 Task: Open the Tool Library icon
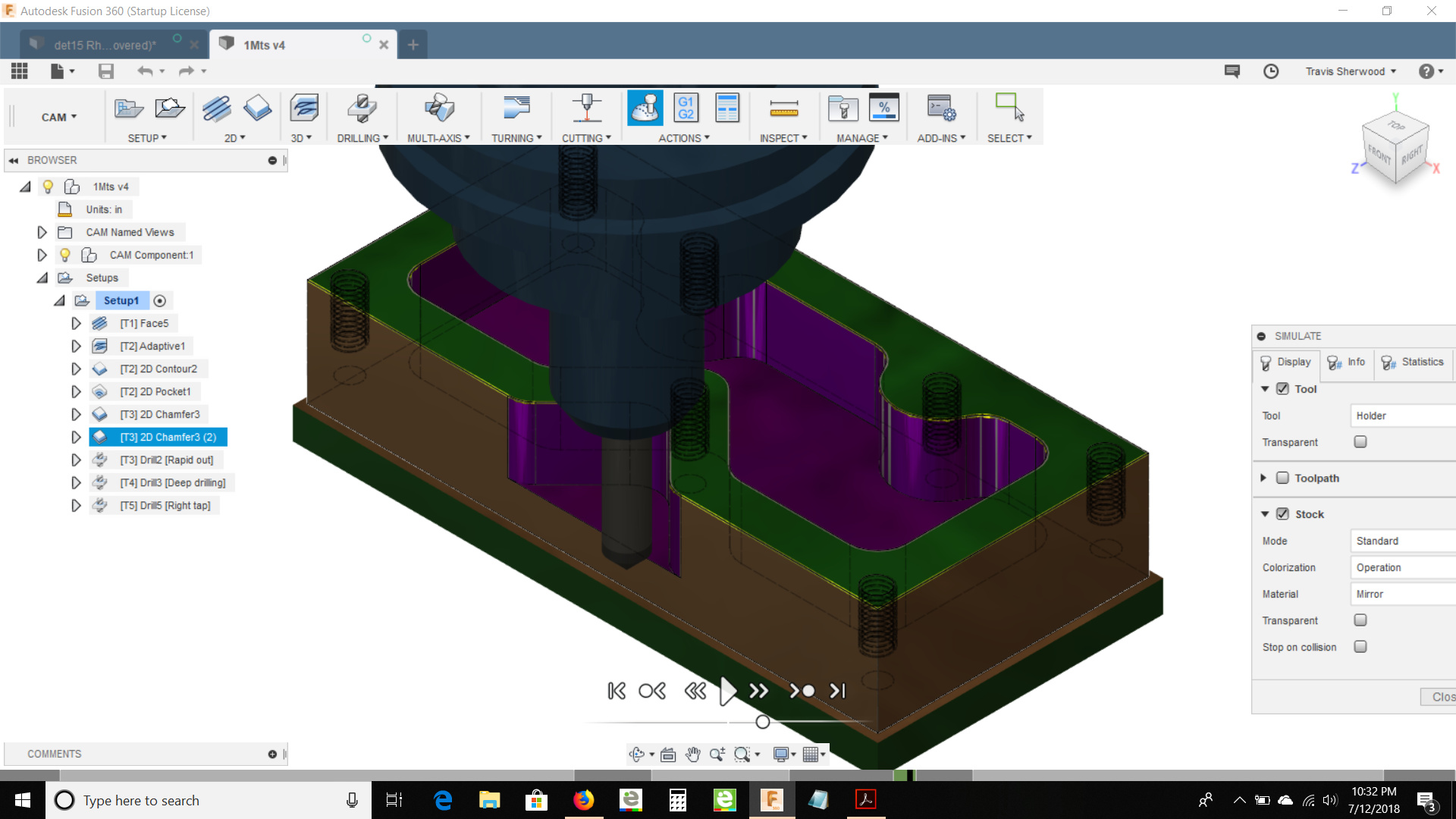point(843,108)
